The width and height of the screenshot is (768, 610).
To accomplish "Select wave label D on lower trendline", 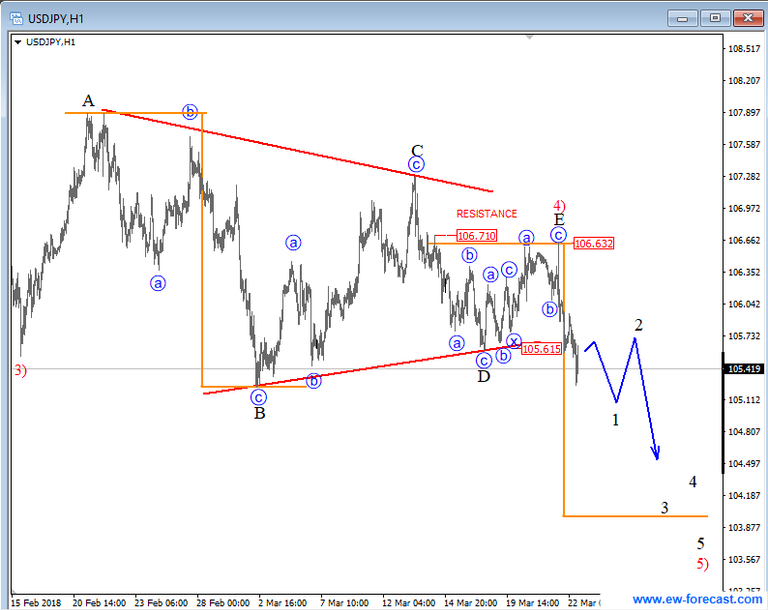I will [x=483, y=376].
